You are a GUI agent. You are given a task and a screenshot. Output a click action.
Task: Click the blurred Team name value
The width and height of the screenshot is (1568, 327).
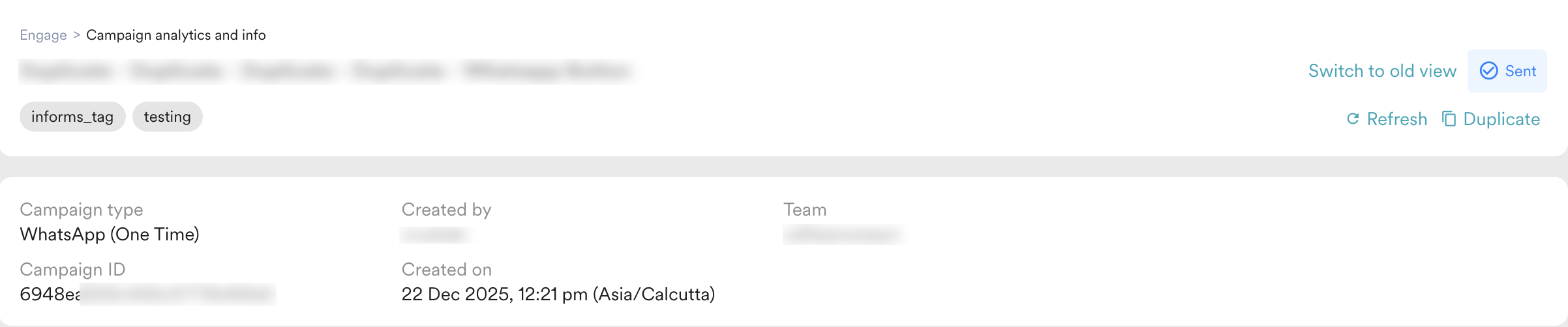pyautogui.click(x=842, y=235)
